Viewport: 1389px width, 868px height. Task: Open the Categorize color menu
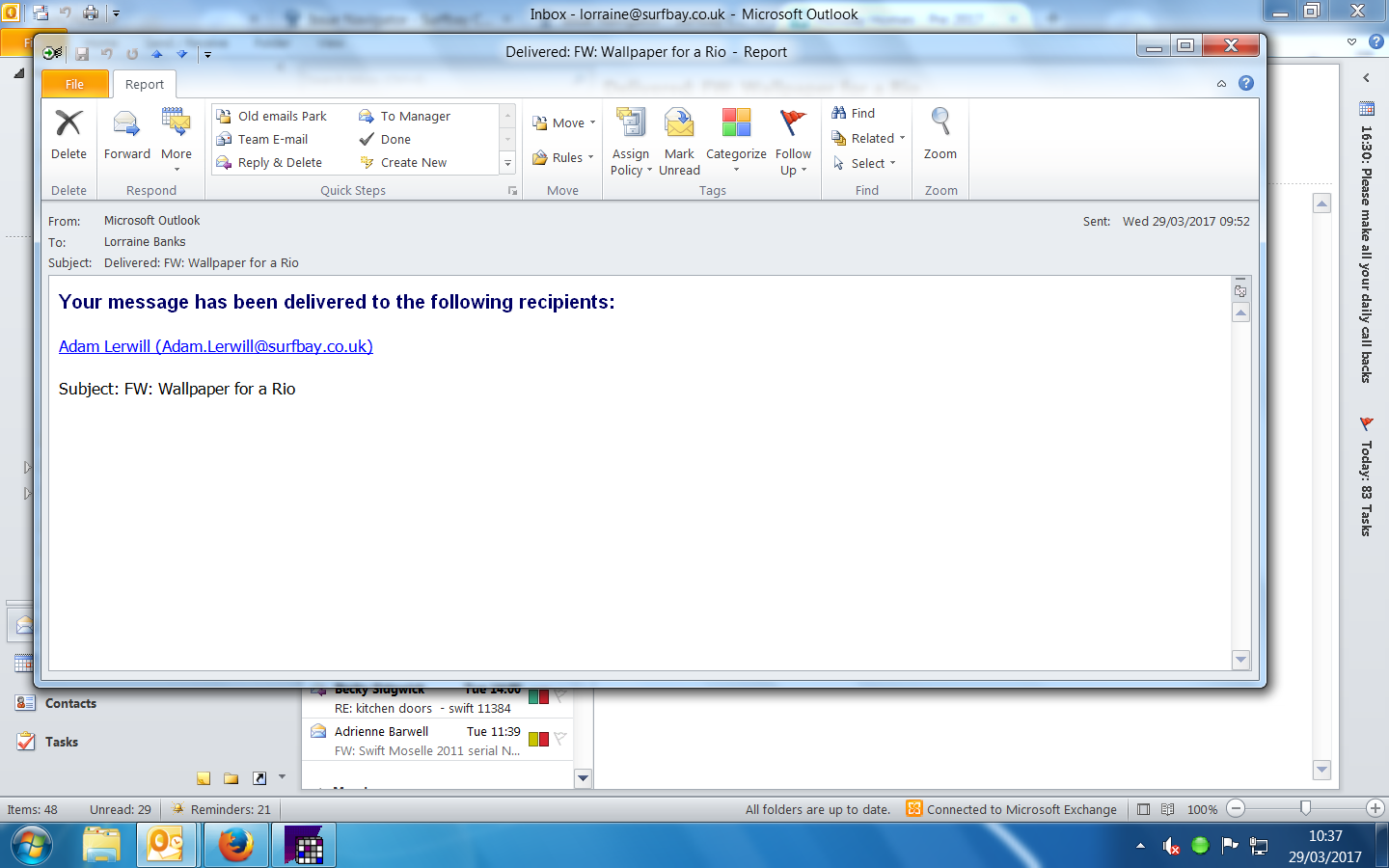736,142
